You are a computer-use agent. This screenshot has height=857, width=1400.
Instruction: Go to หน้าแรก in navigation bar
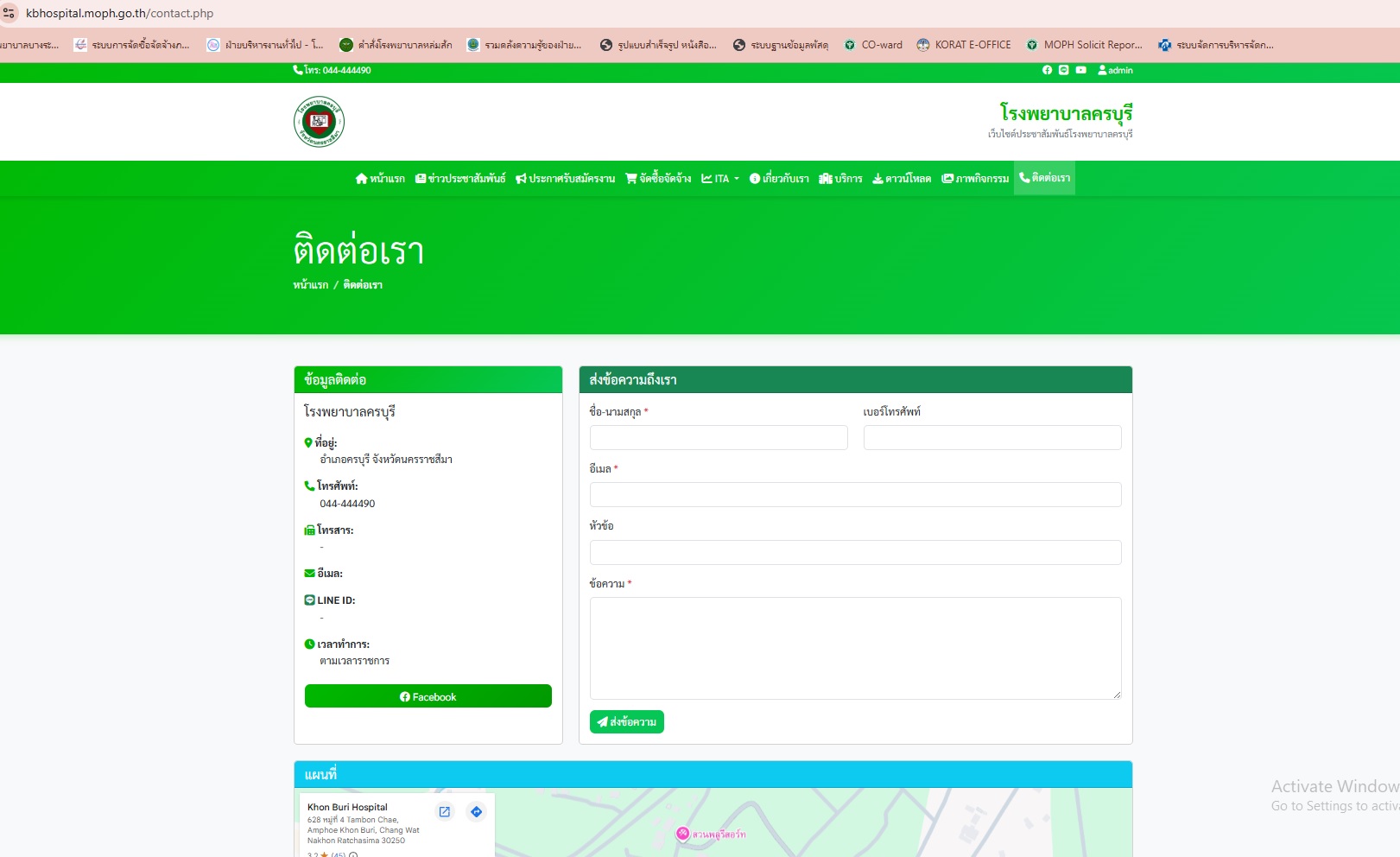coord(380,179)
